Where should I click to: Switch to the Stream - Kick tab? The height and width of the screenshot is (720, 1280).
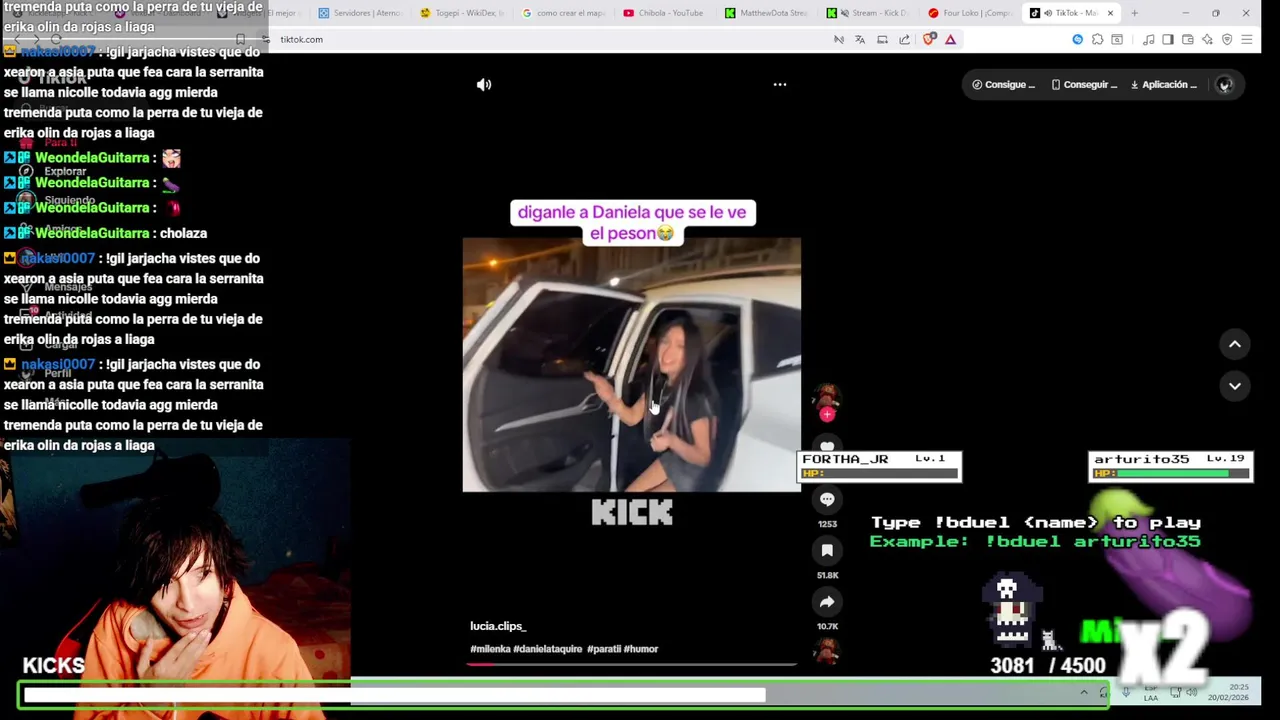click(x=867, y=13)
